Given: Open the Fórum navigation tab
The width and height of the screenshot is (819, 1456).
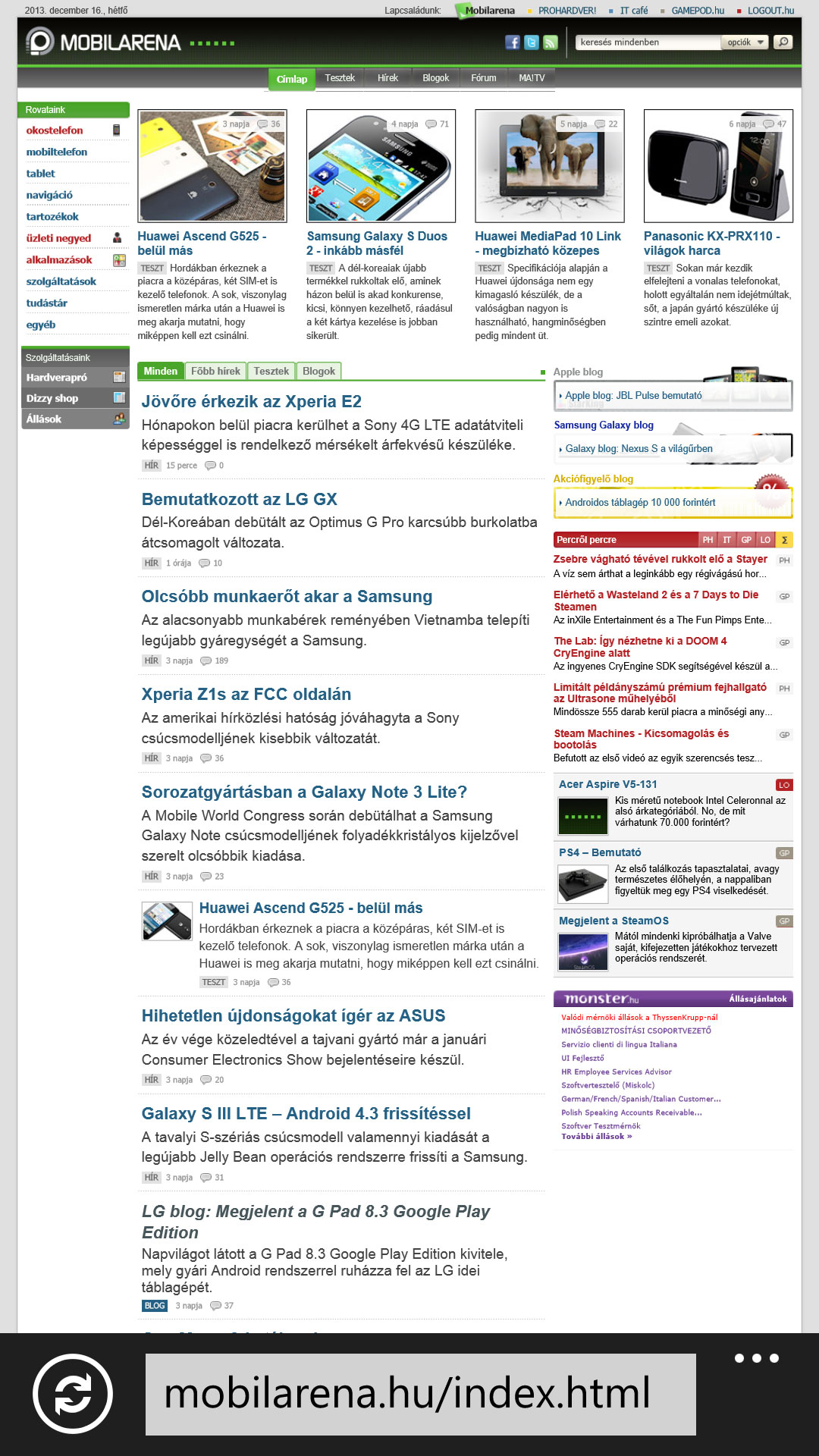Looking at the screenshot, I should pos(484,78).
